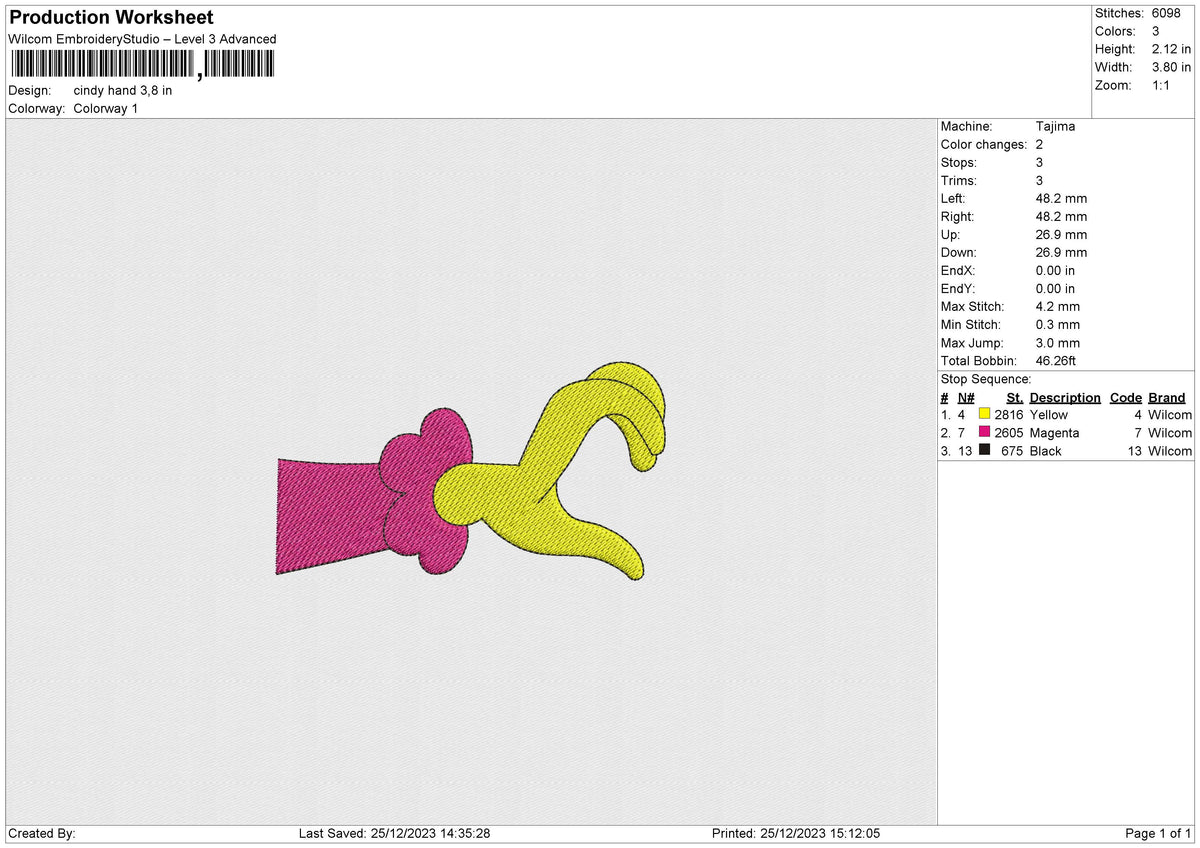Select the 'Printed: 25/12/2023 15:12:05' footer text
1200x848 pixels.
[x=796, y=834]
